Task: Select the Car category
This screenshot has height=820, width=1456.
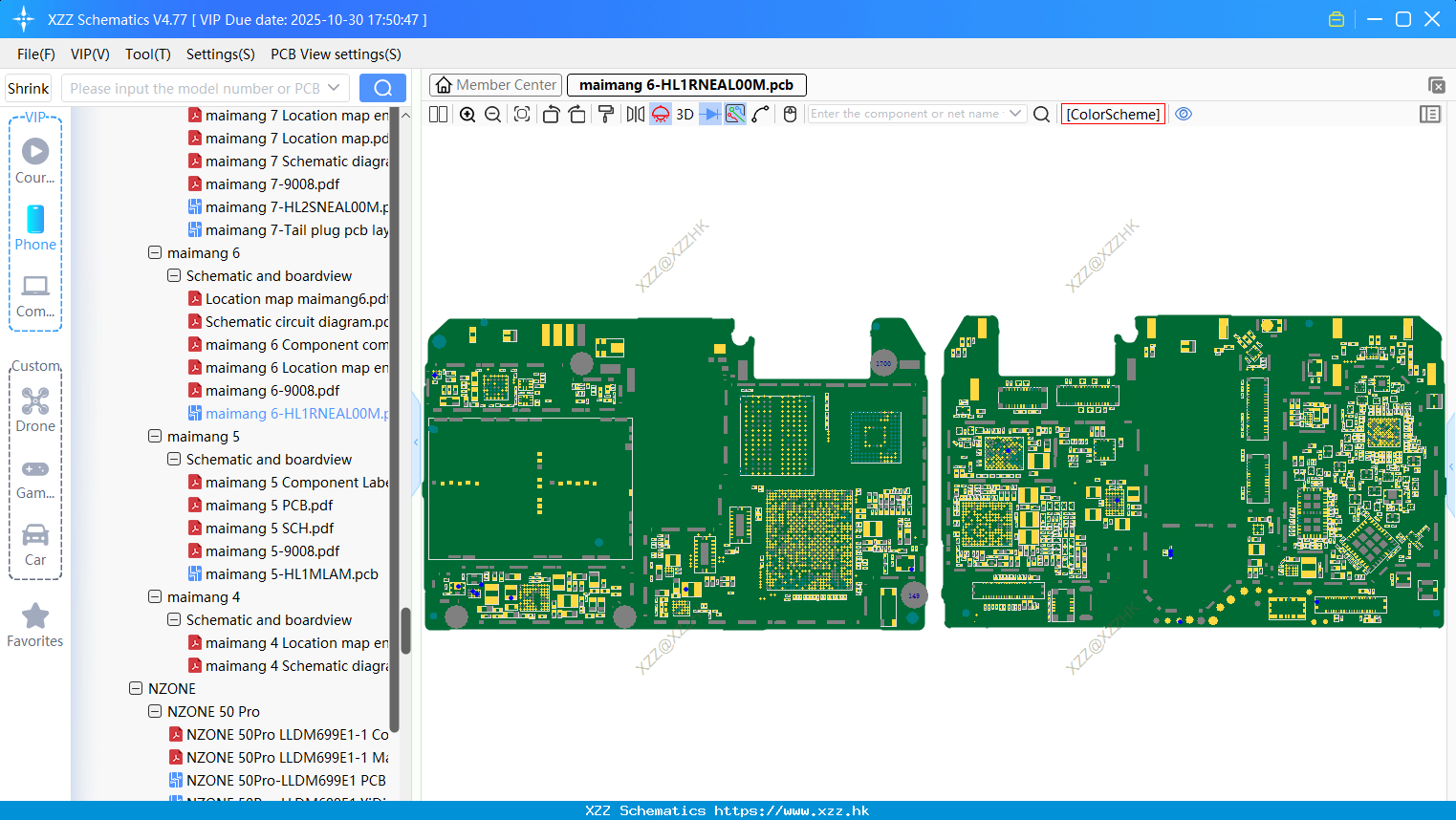Action: coord(35,544)
